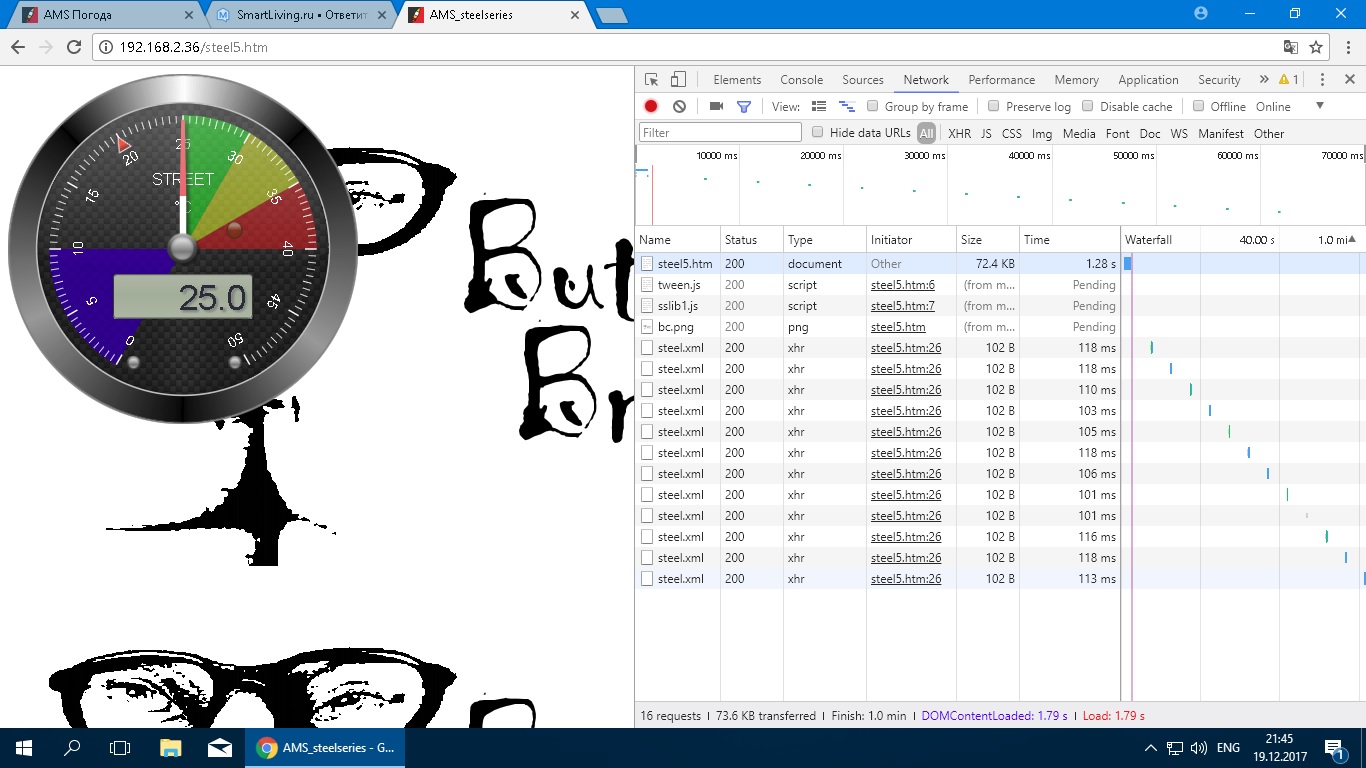Activate the inspect element picker
The image size is (1366, 768).
[x=651, y=80]
